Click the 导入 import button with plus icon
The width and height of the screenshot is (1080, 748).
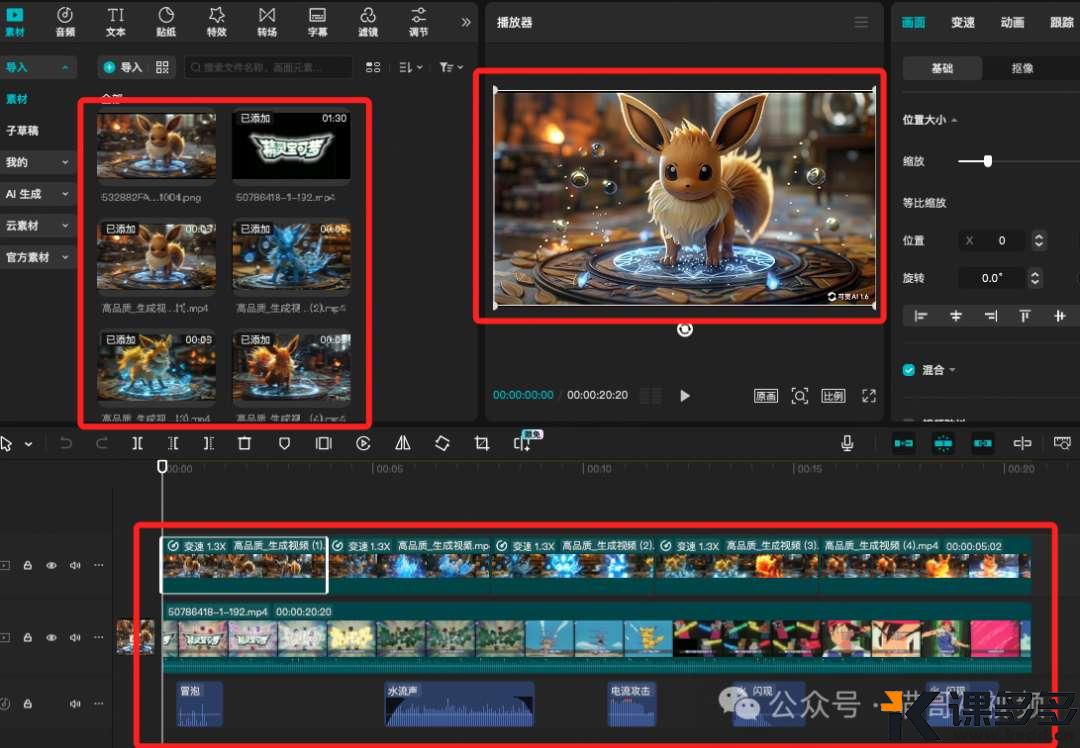[123, 67]
